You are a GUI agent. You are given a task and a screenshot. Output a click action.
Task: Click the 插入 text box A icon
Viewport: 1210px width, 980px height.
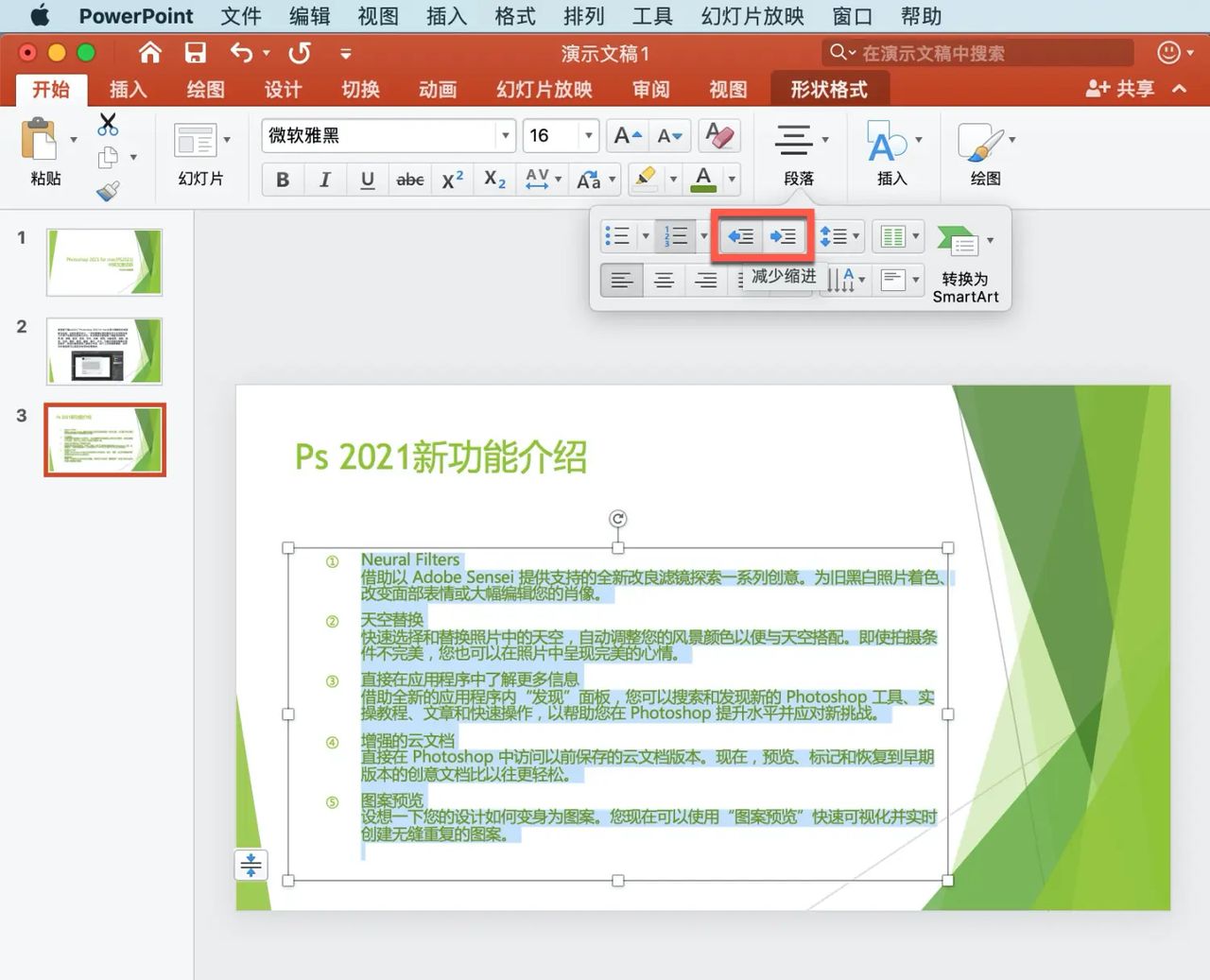pyautogui.click(x=886, y=142)
